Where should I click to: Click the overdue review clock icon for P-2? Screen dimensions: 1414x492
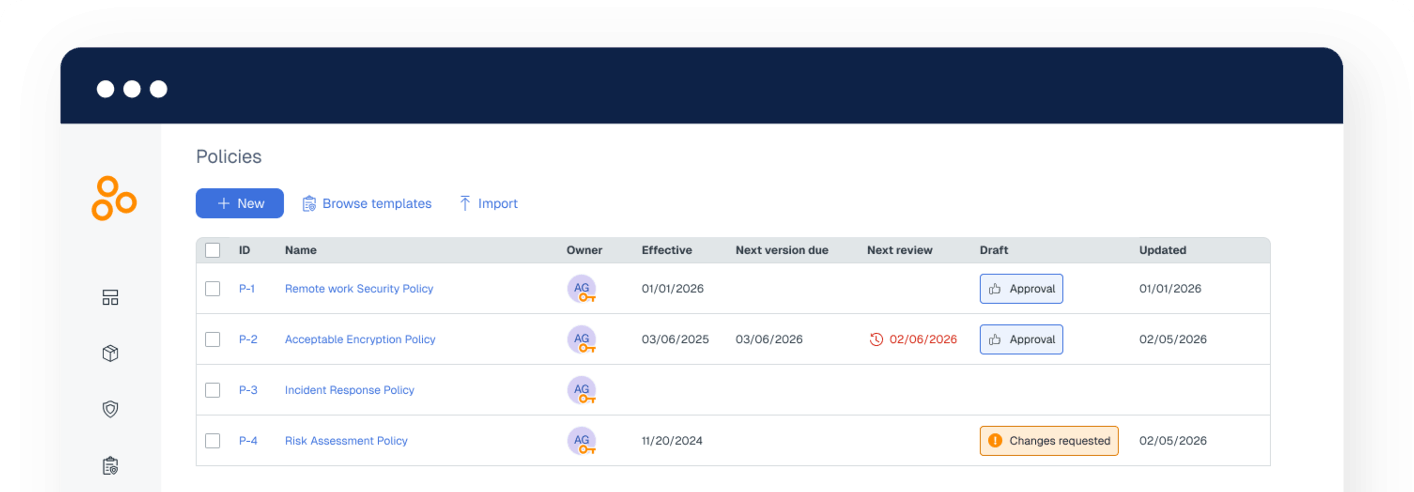point(876,340)
